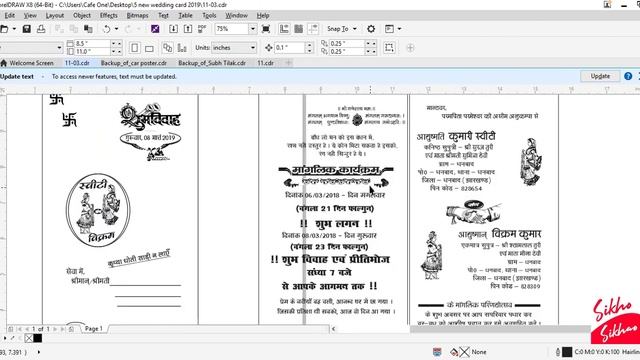This screenshot has height=360, width=640.
Task: Click the Paste icon
Action: coord(88,29)
